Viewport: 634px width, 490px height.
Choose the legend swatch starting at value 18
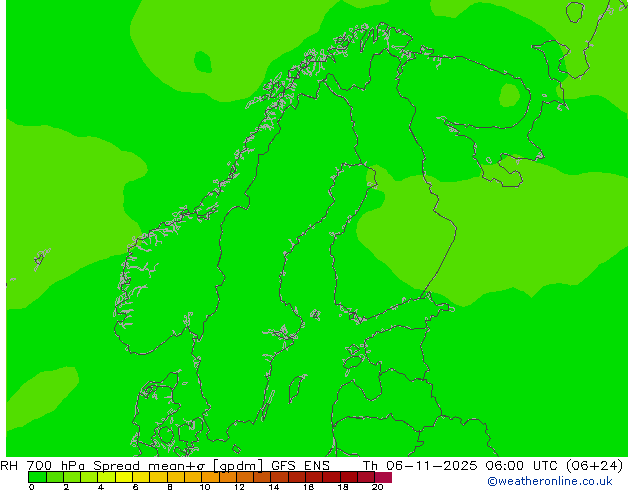[x=349, y=477]
